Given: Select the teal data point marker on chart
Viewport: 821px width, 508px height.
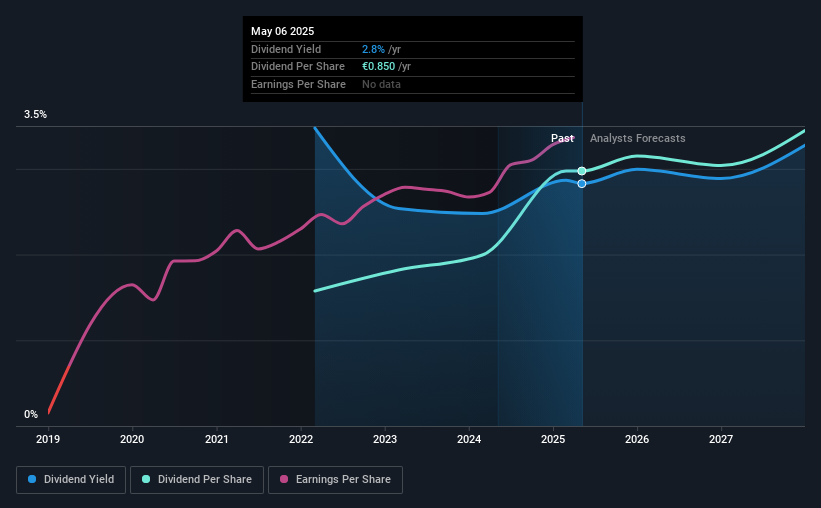Looking at the screenshot, I should click(582, 171).
